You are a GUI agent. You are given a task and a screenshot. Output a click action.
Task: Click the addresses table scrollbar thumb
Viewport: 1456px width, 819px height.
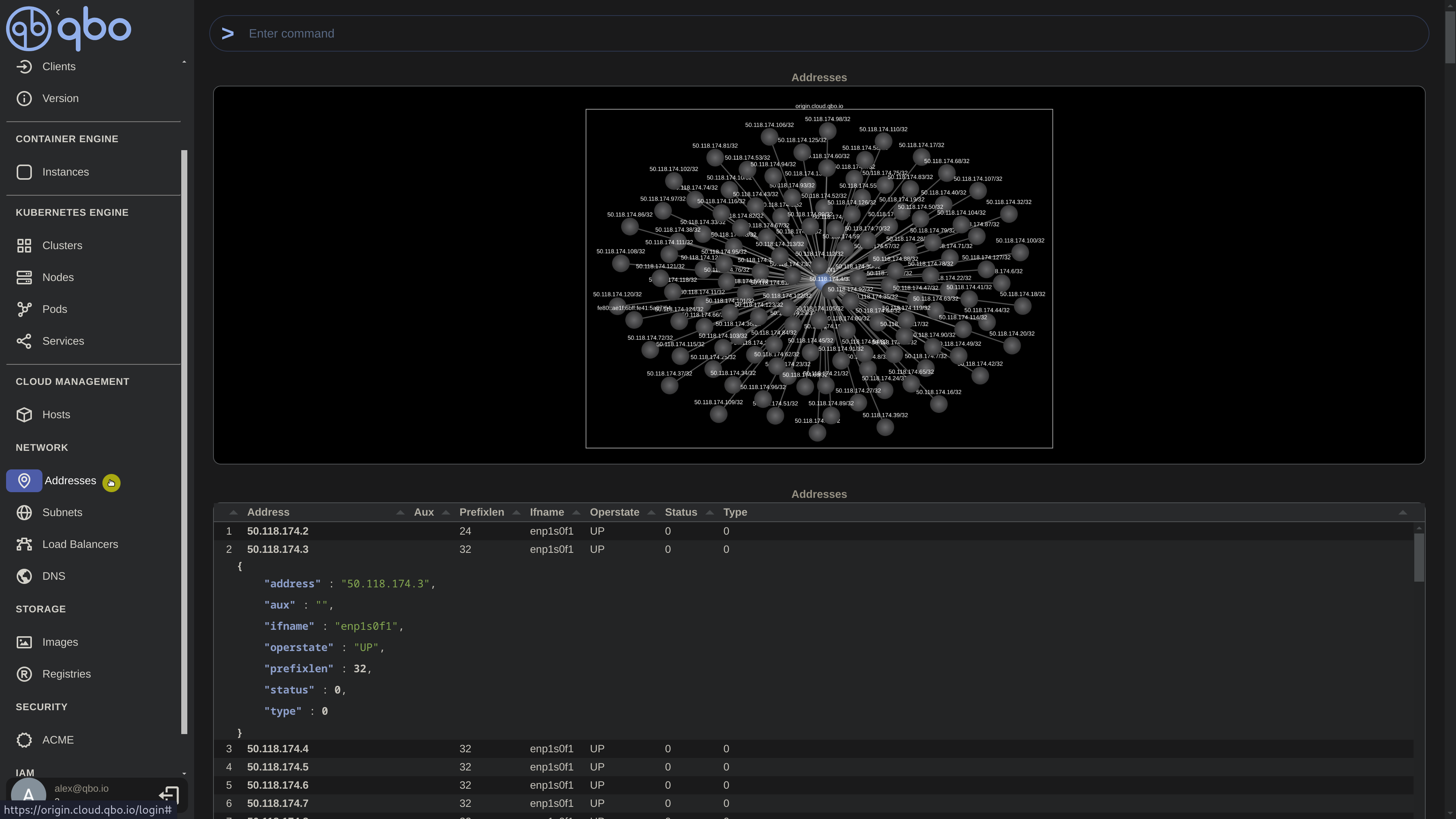[x=1419, y=557]
